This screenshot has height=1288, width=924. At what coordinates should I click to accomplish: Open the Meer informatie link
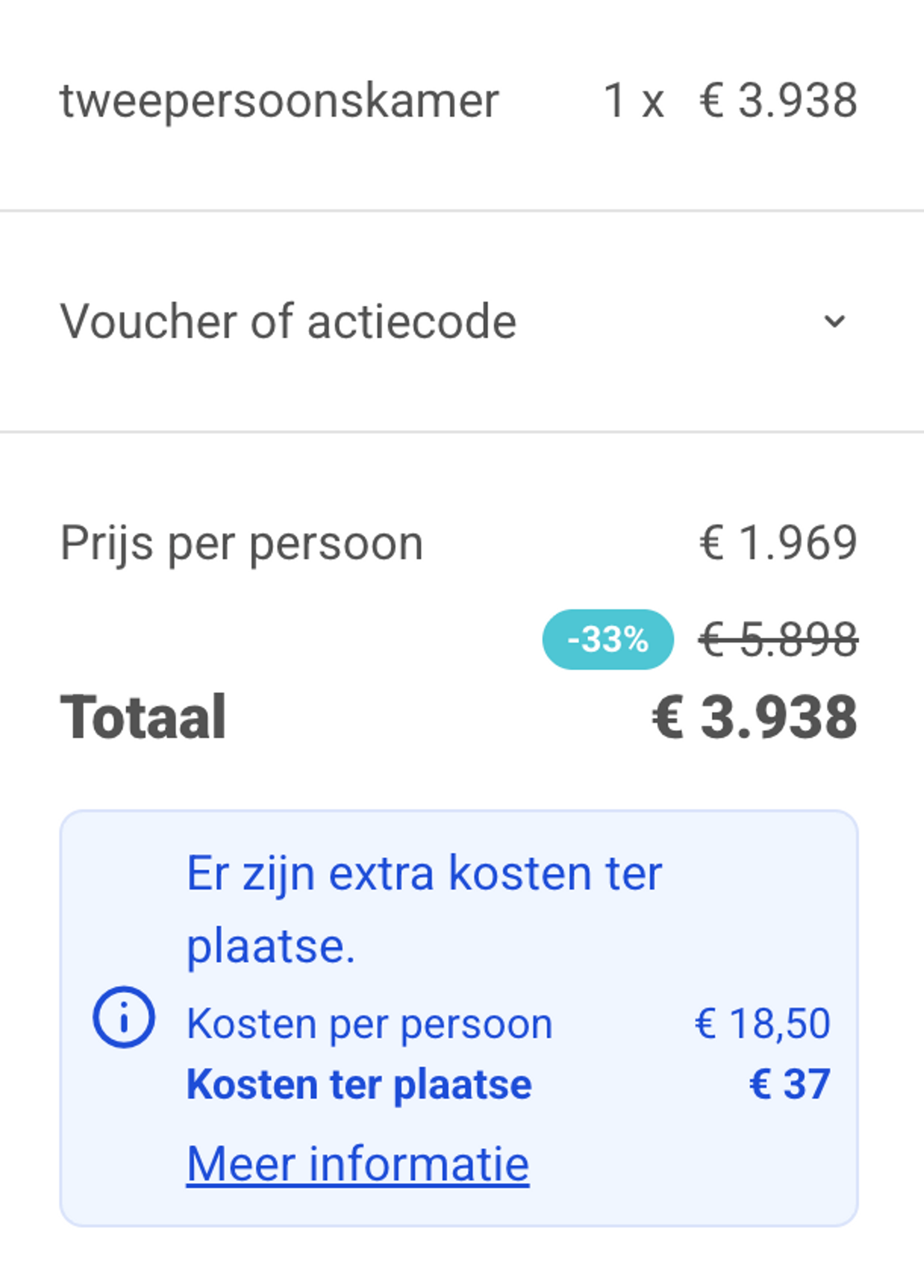[x=358, y=1164]
